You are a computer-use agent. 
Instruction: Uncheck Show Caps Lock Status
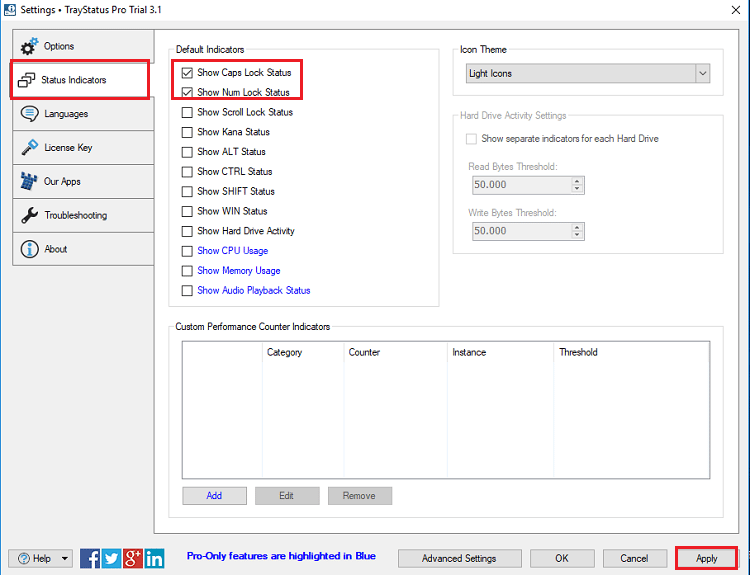[x=187, y=73]
